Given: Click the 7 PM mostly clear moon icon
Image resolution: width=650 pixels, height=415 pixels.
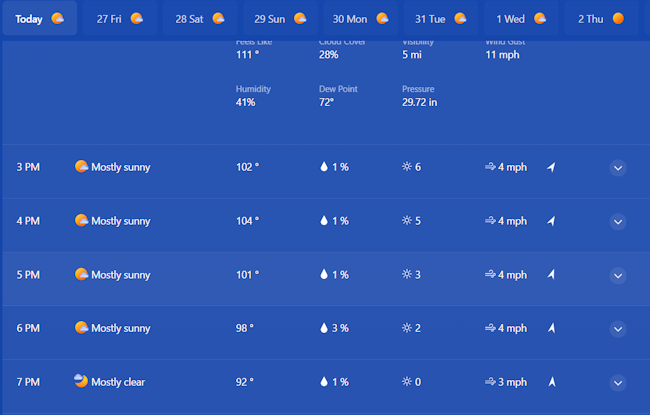Looking at the screenshot, I should [x=82, y=381].
